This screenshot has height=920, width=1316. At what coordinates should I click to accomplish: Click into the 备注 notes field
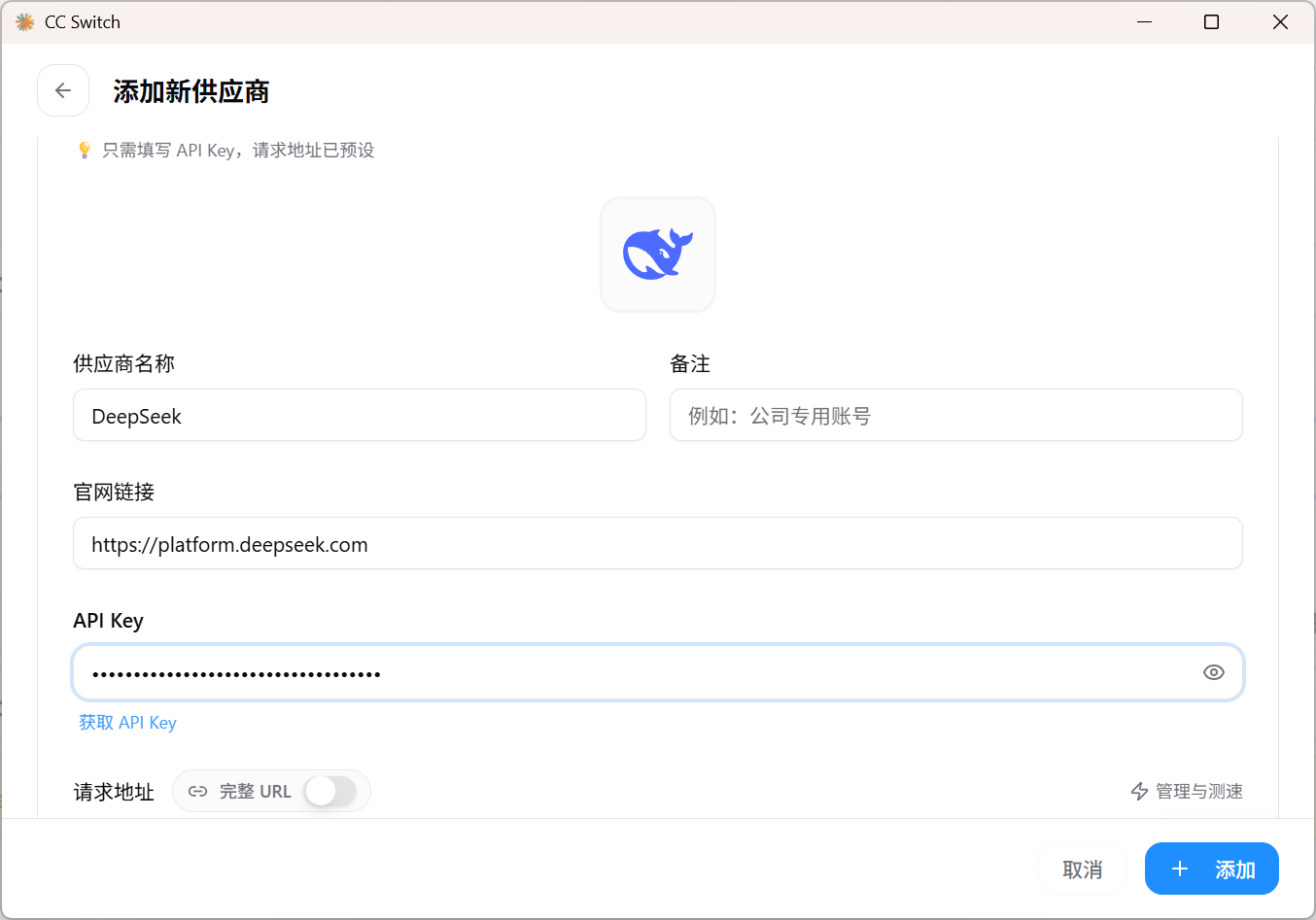pos(955,416)
